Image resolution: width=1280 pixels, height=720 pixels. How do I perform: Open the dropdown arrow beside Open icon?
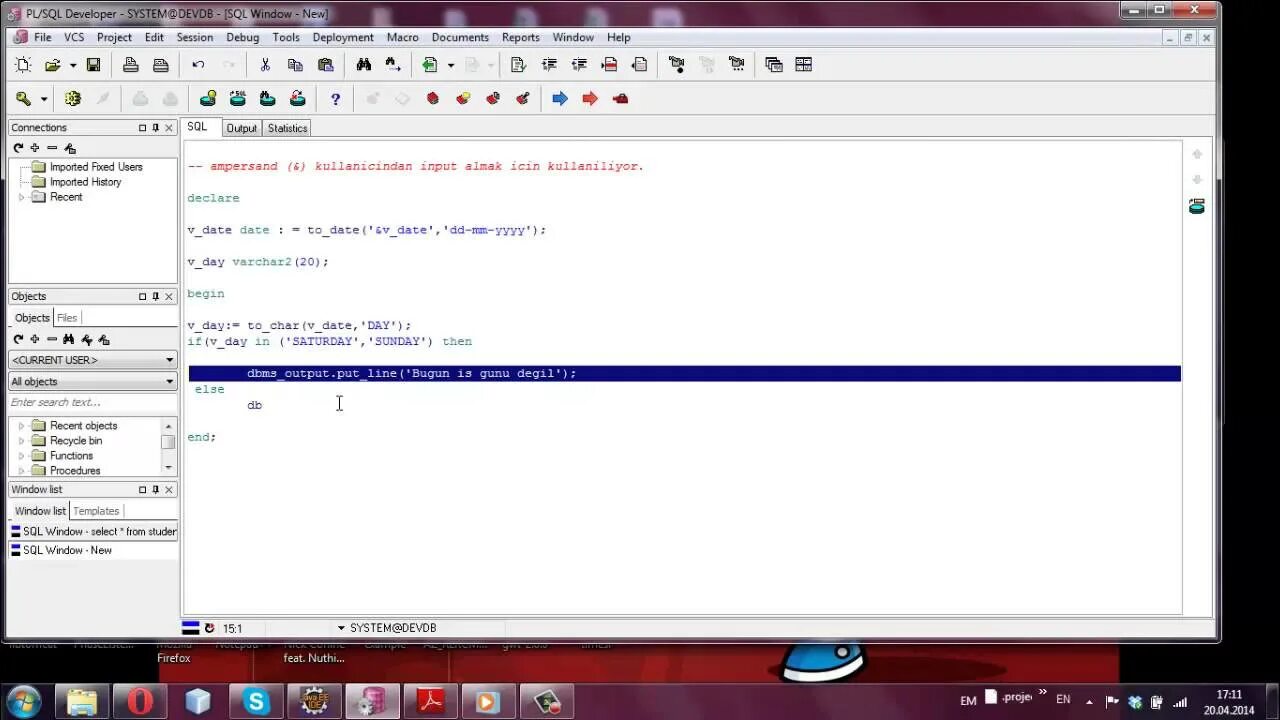(73, 66)
